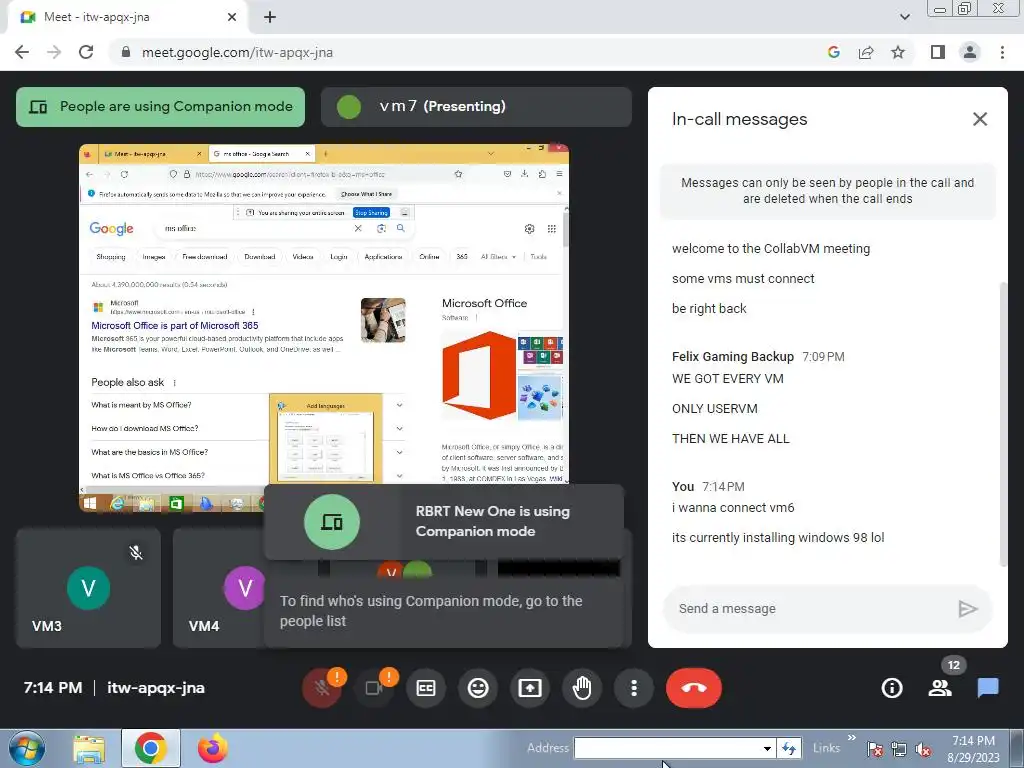Click the message 'THEN WE HAVE ALL'
Image resolution: width=1024 pixels, height=768 pixels.
(731, 439)
